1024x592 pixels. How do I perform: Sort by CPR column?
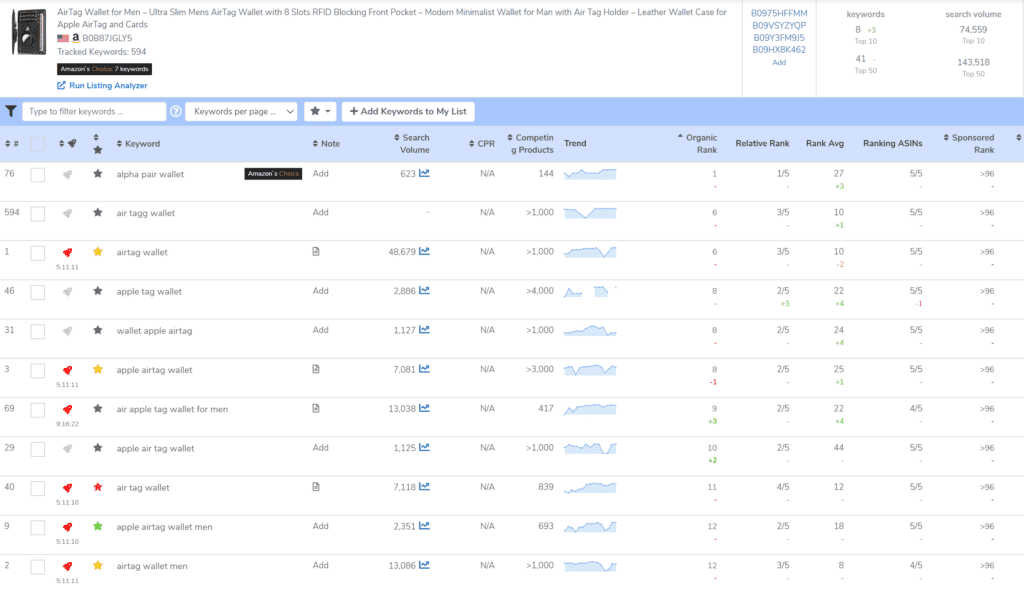click(x=482, y=144)
